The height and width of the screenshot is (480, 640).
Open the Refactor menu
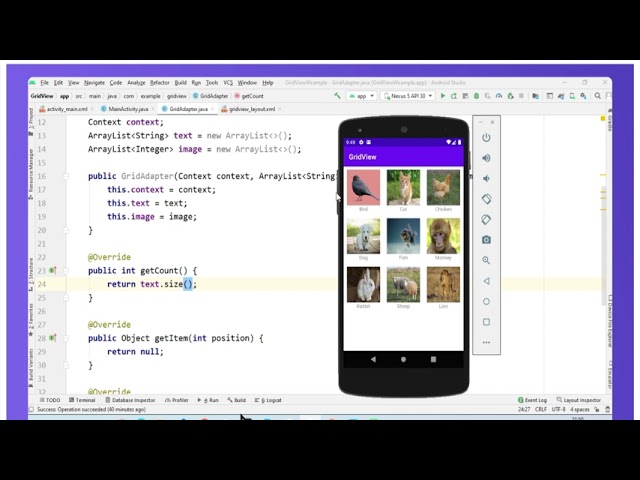(x=160, y=82)
